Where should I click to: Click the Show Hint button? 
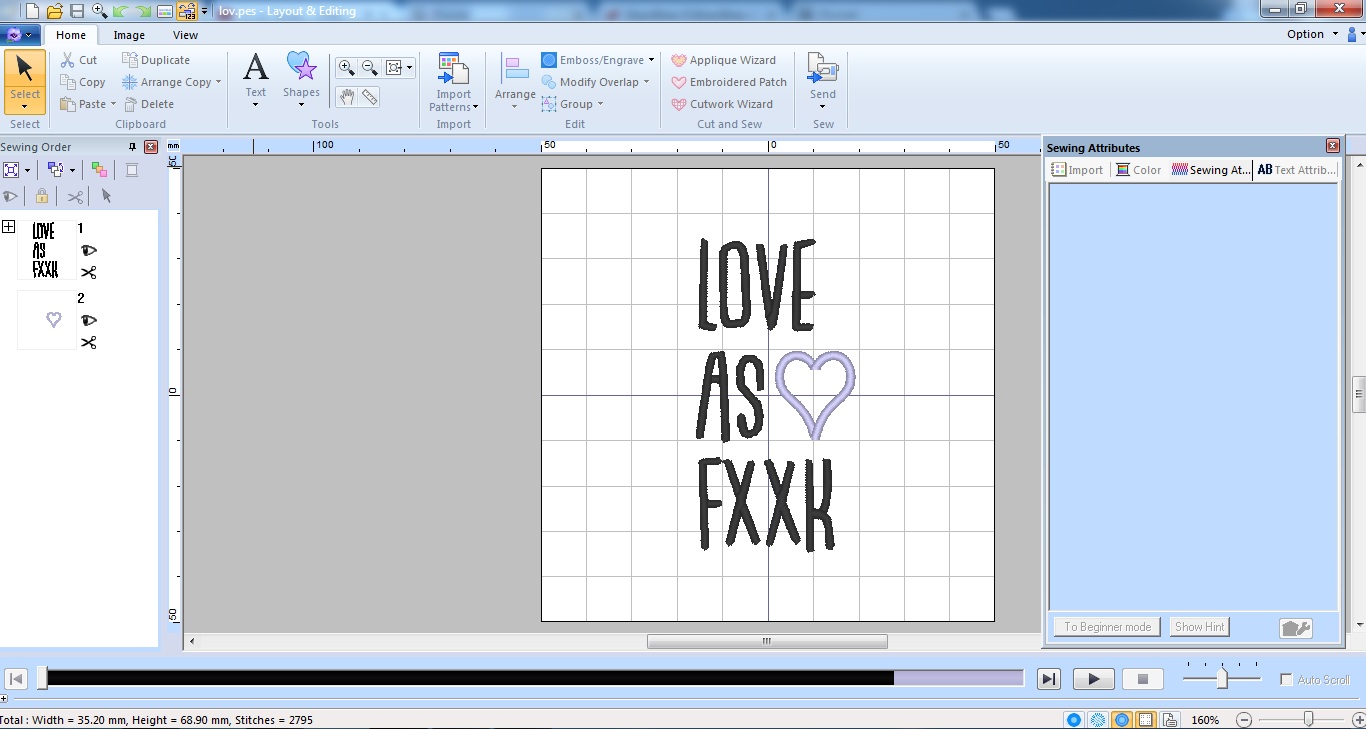pos(1199,627)
